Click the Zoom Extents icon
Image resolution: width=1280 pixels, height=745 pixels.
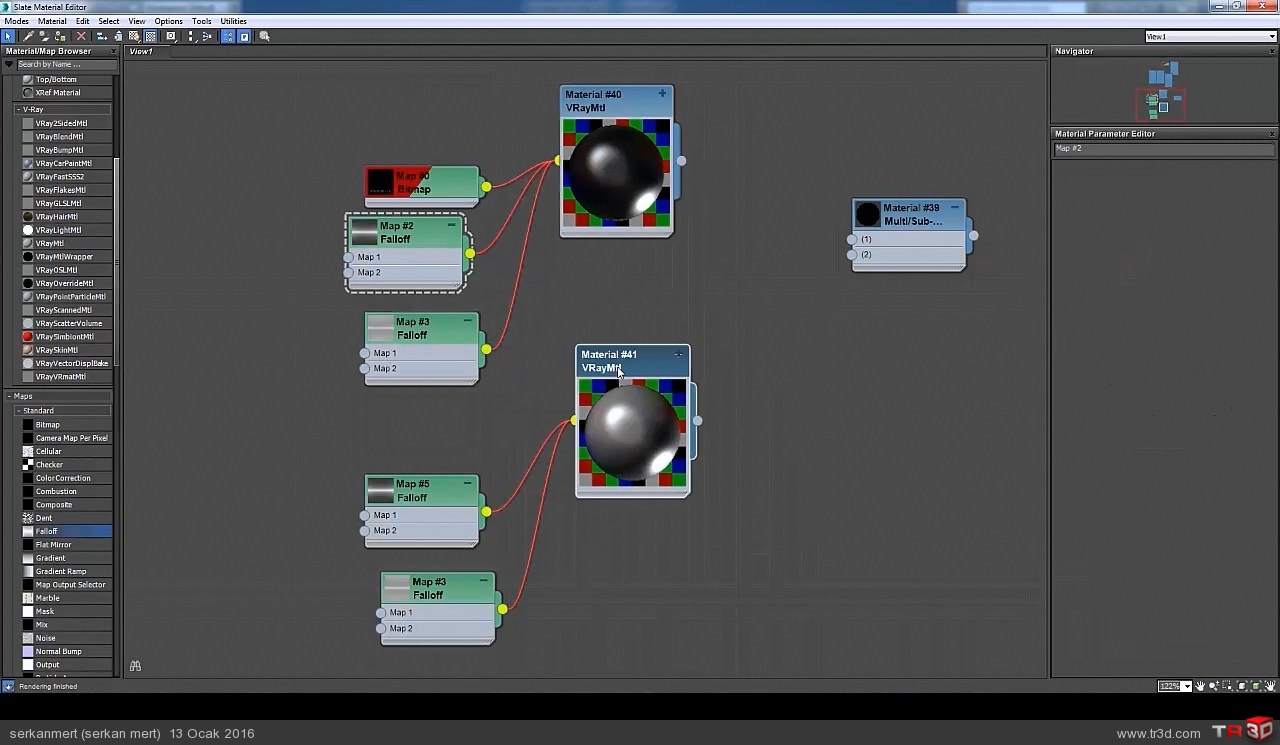tap(1242, 686)
